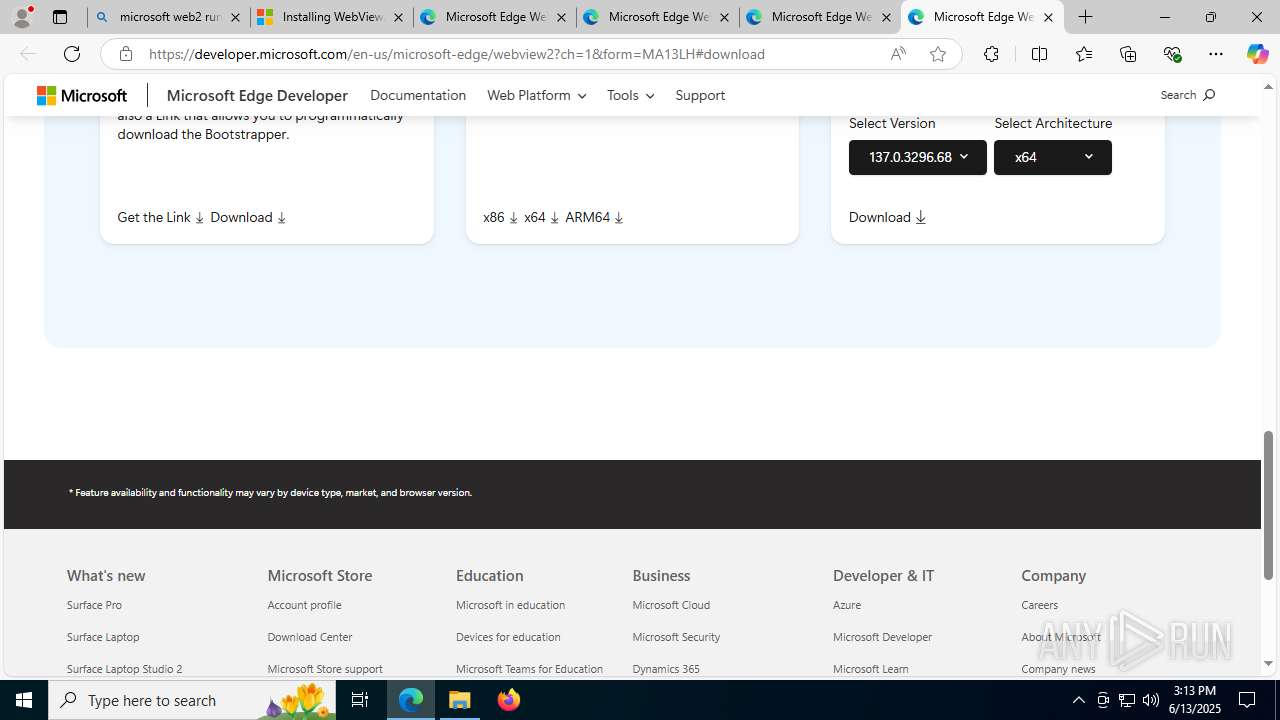Open the Action Center notifications icon

point(1248,700)
